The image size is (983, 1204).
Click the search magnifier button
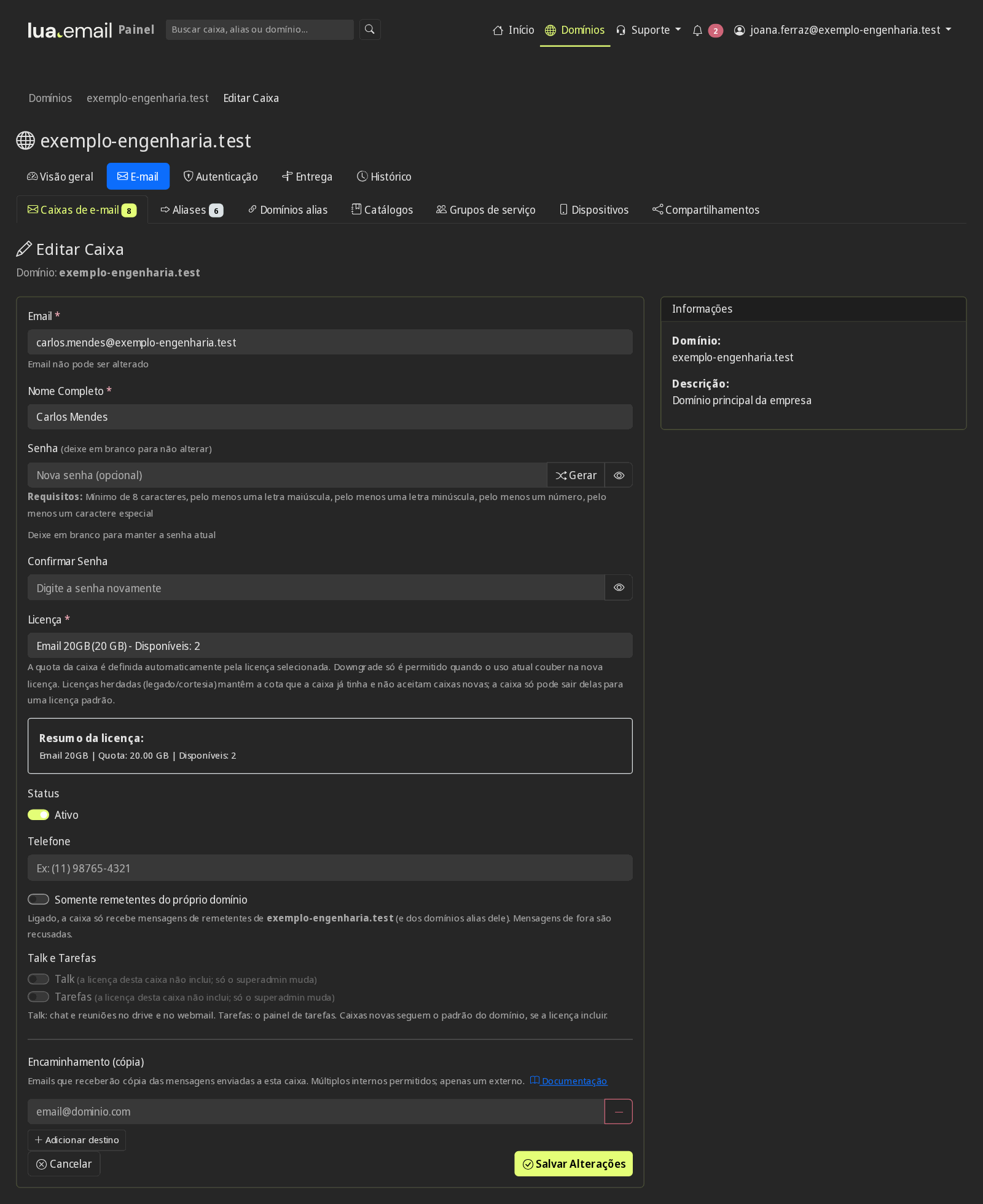pos(370,29)
